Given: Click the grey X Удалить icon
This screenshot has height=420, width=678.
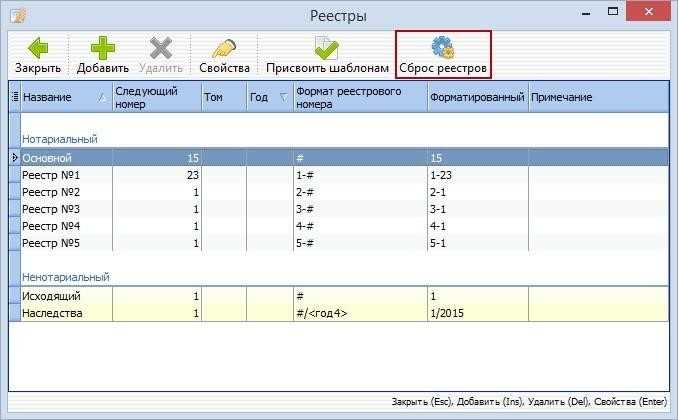Looking at the screenshot, I should tap(161, 48).
